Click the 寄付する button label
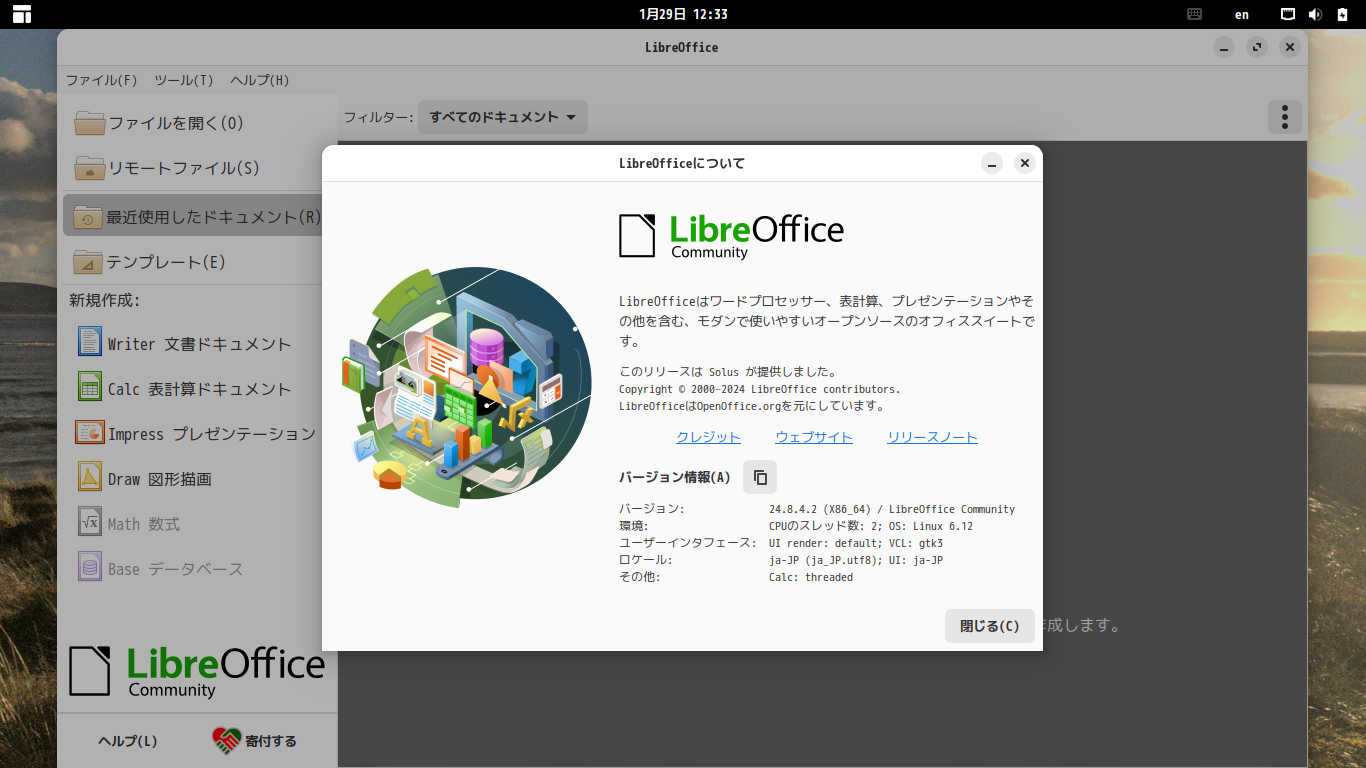The height and width of the screenshot is (768, 1366). pyautogui.click(x=271, y=741)
